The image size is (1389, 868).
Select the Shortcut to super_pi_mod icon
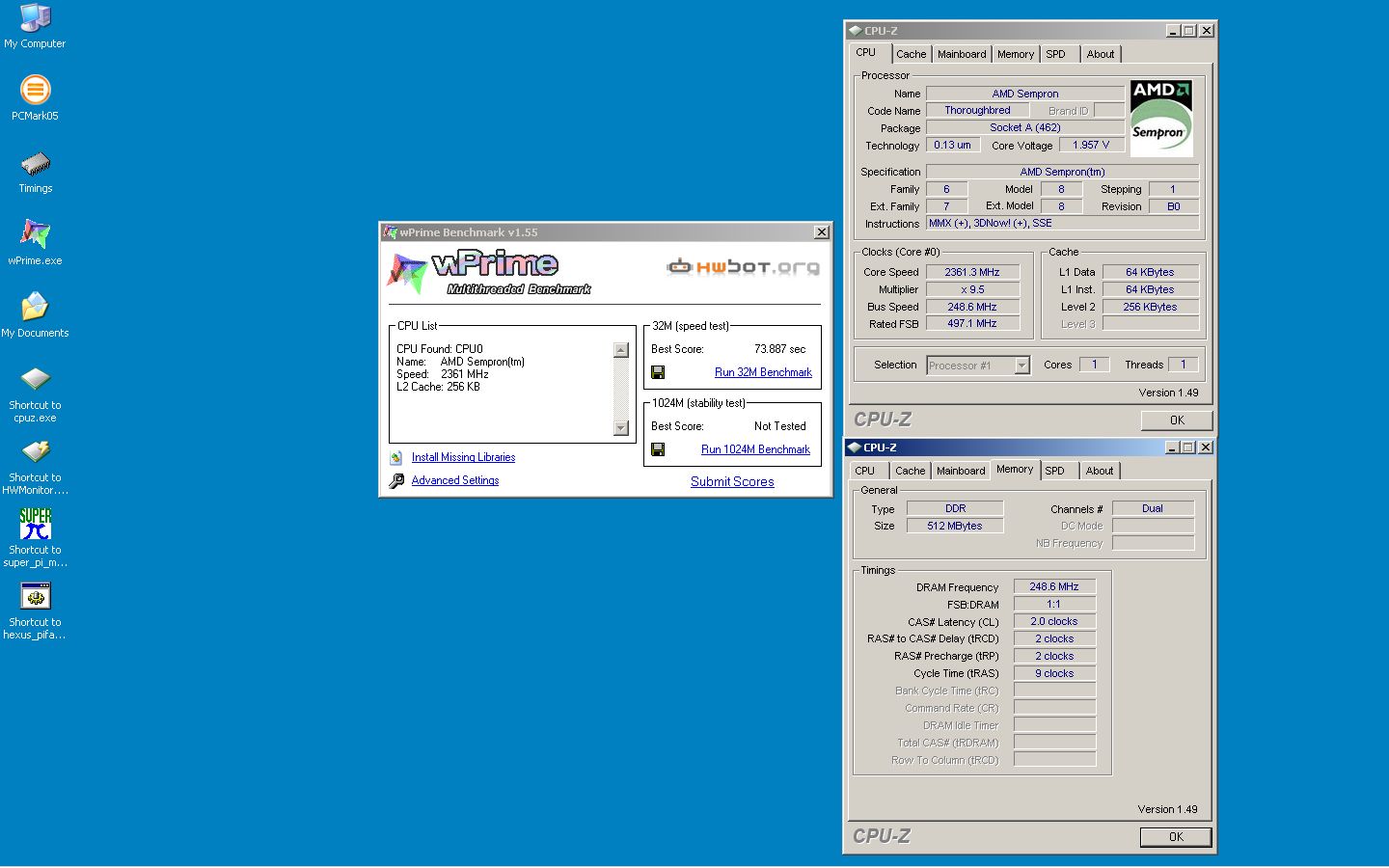35,525
